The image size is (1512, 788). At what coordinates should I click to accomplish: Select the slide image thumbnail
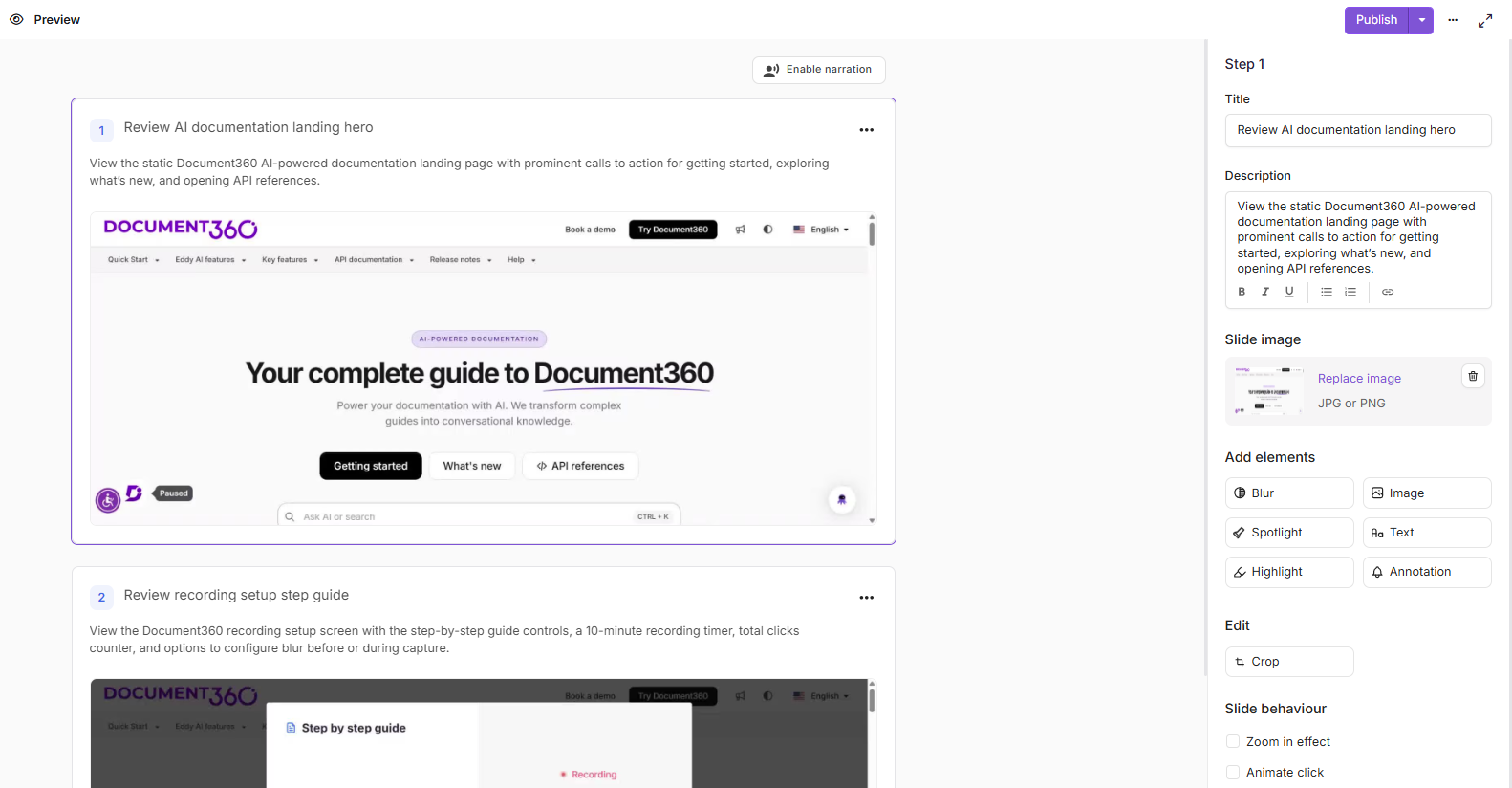(x=1268, y=390)
